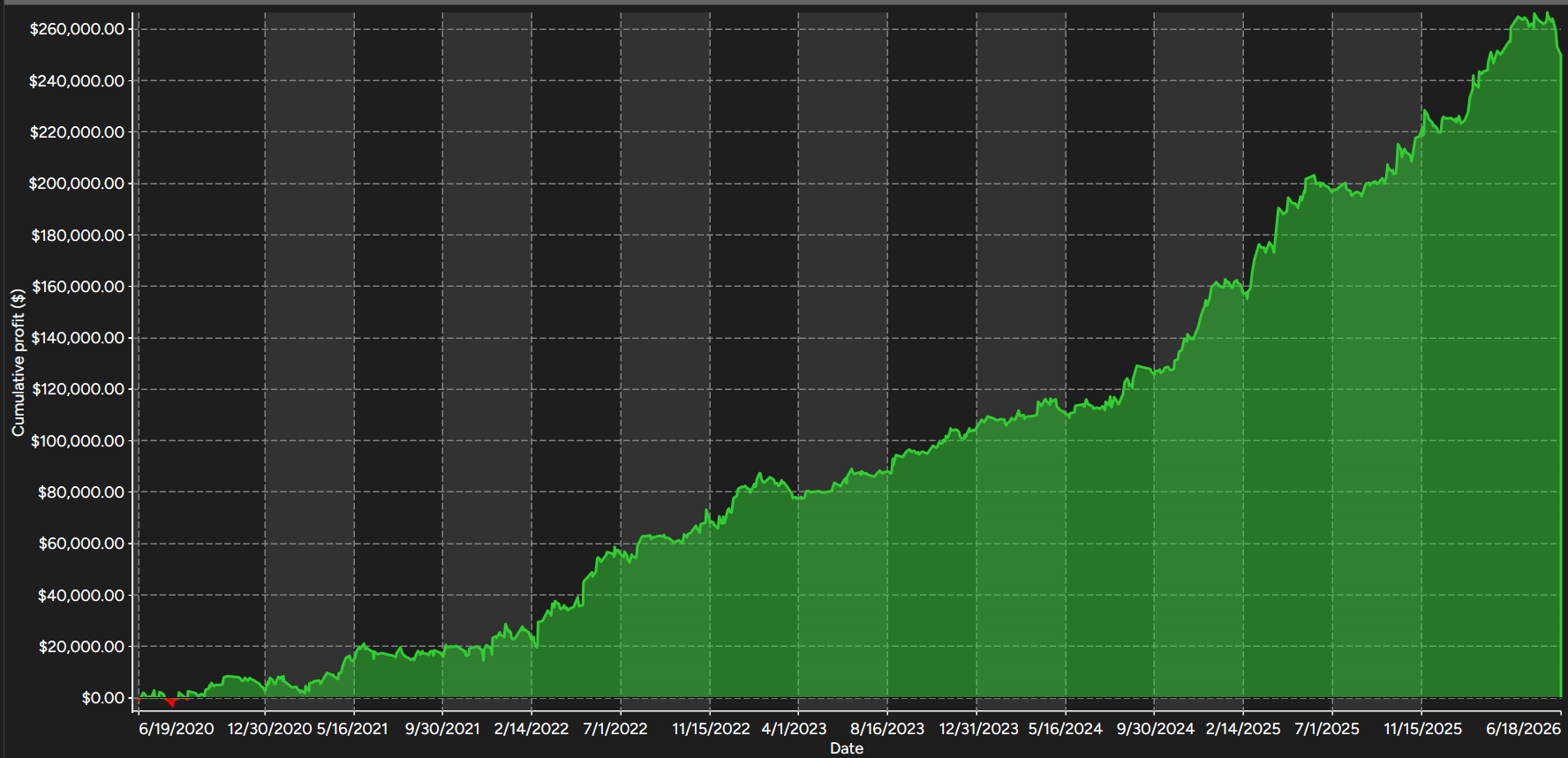Click the $220,000.00 y-axis label

pos(77,132)
